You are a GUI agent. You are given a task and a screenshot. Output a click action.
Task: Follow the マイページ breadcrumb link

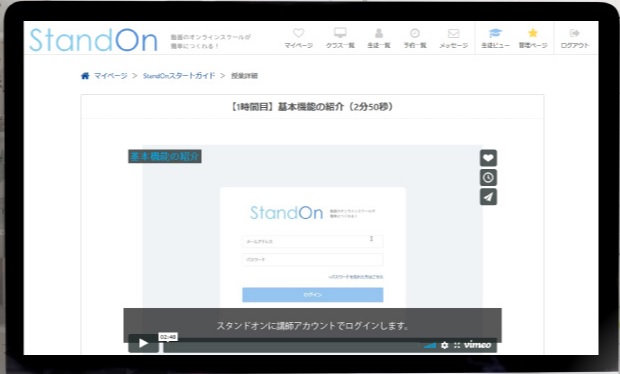(x=110, y=76)
